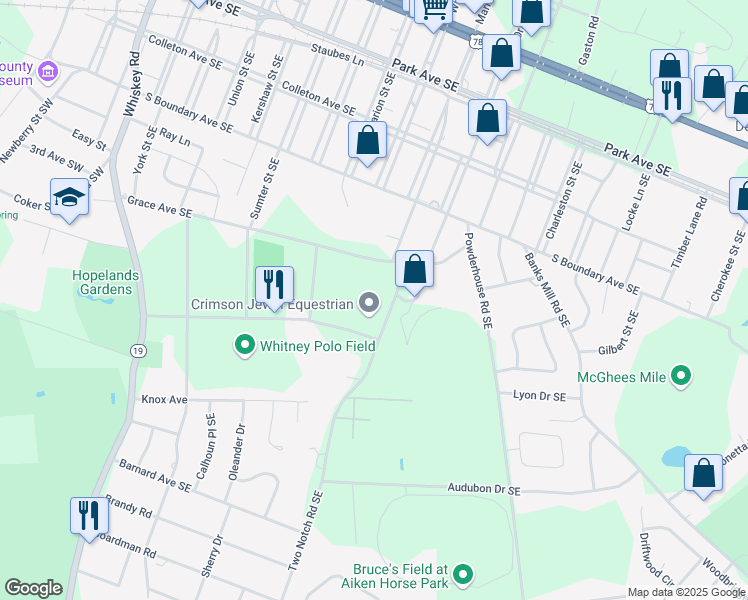Open the restaurant marker near Crimson Jewel Equestrian
Image resolution: width=748 pixels, height=600 pixels.
pyautogui.click(x=273, y=285)
